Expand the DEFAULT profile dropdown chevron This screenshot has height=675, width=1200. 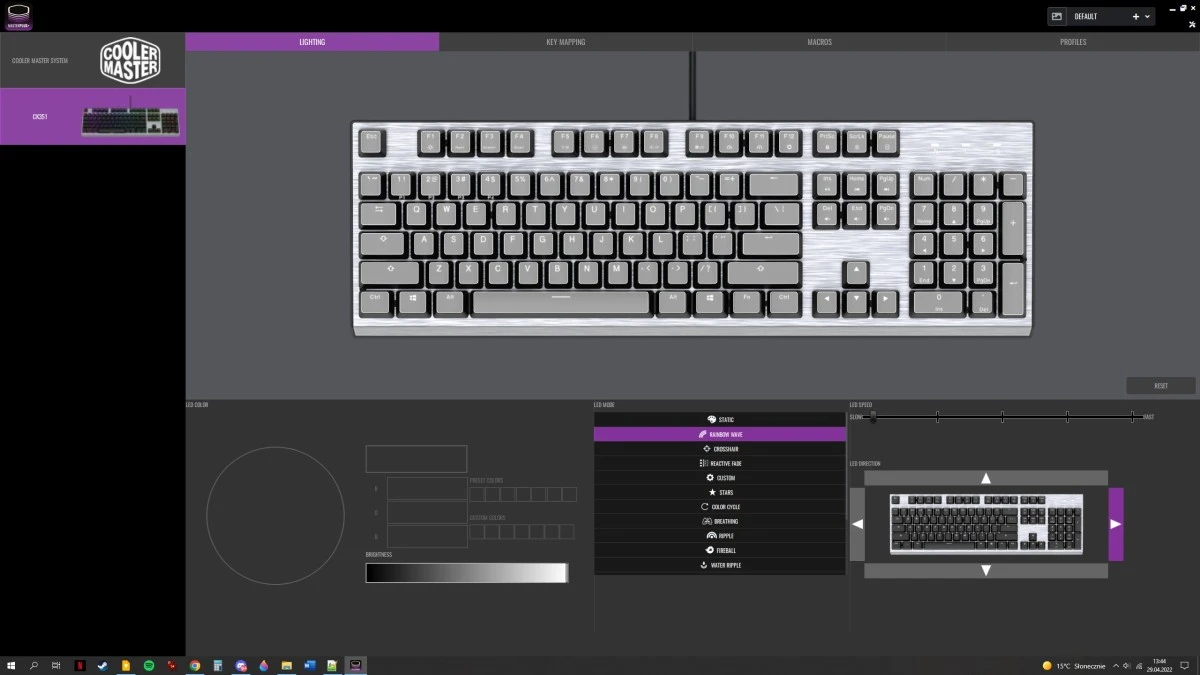[x=1147, y=17]
